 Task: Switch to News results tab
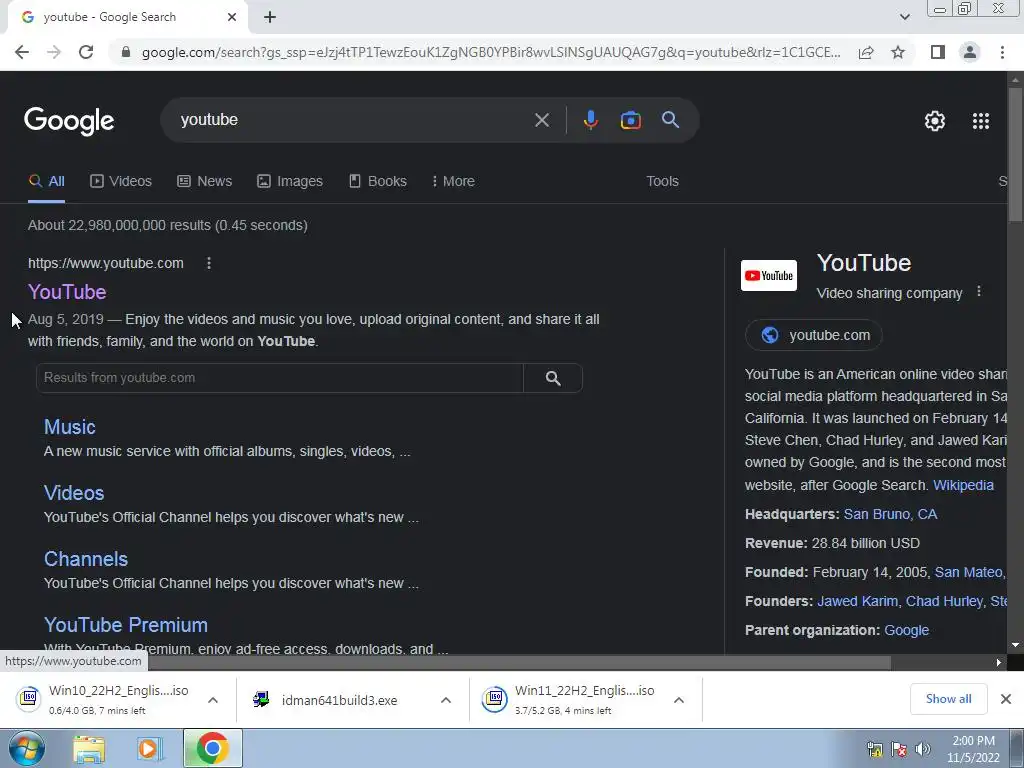(x=204, y=182)
